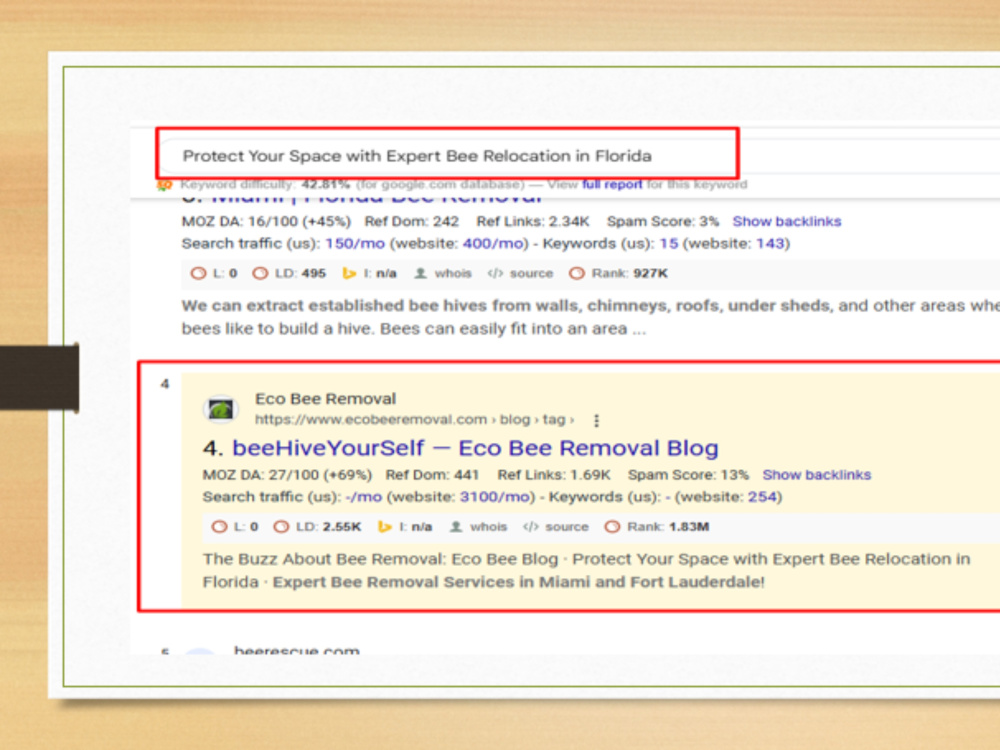Open the '400/mo' website traffic link
The image size is (1000, 750).
click(x=495, y=244)
